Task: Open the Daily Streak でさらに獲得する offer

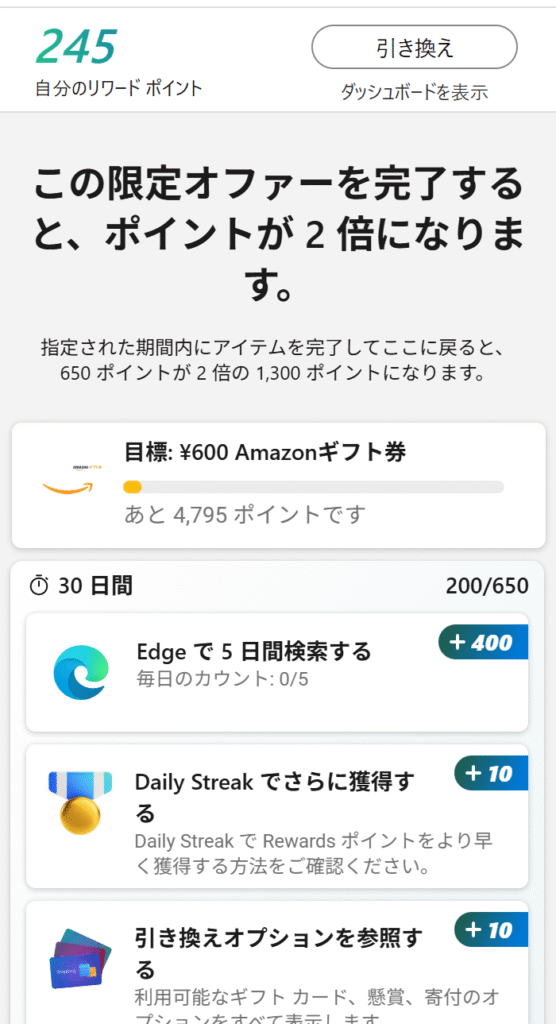Action: point(277,816)
